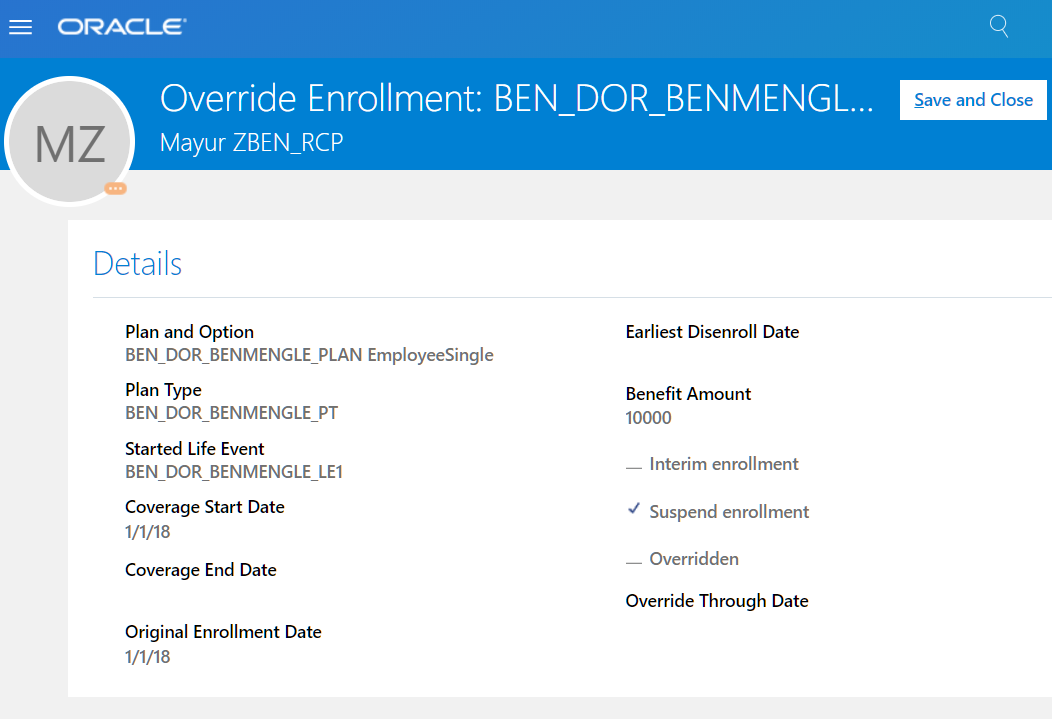This screenshot has width=1052, height=719.
Task: Toggle the Interim enrollment indicator
Action: (x=634, y=466)
